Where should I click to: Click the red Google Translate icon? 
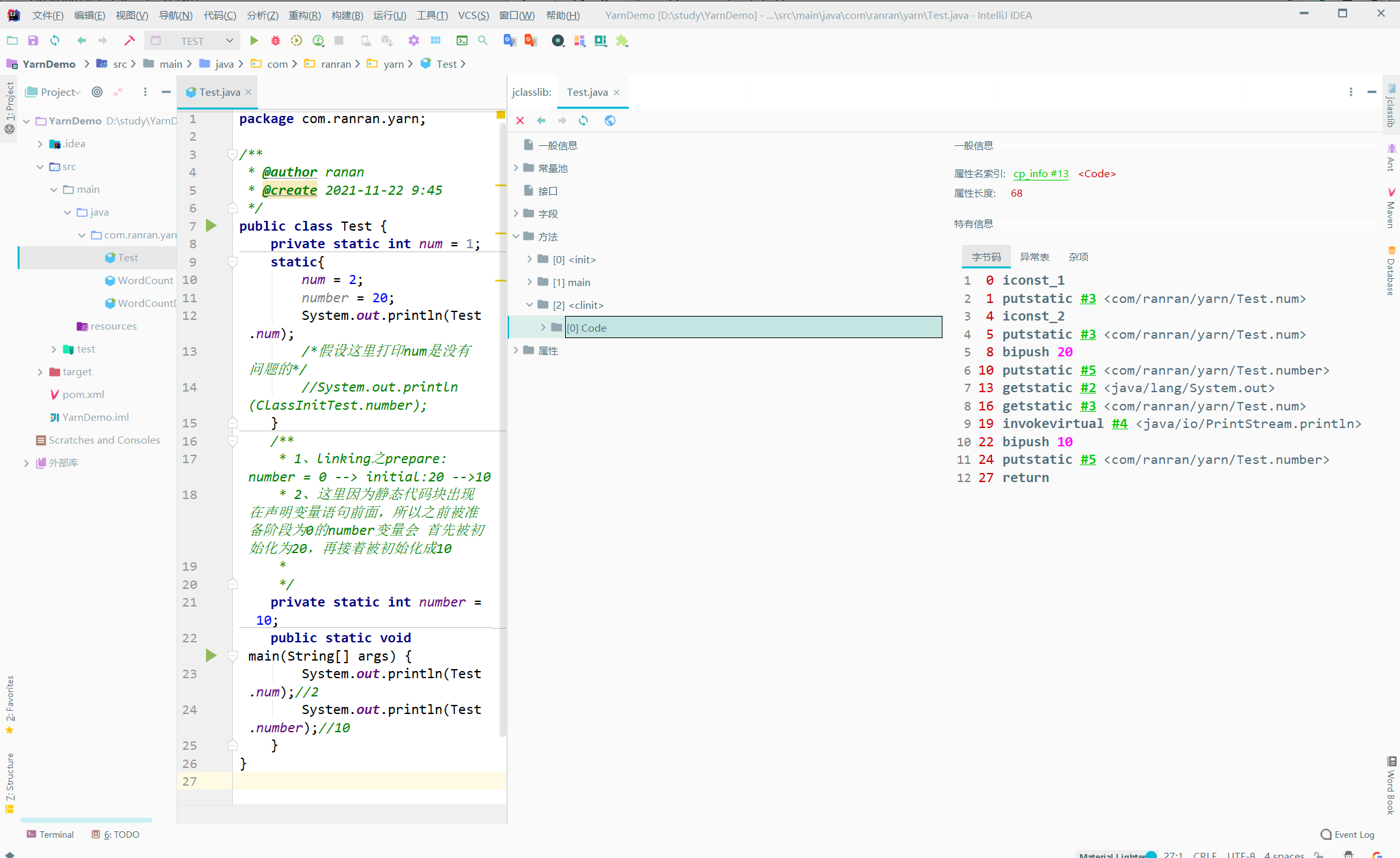coord(531,40)
